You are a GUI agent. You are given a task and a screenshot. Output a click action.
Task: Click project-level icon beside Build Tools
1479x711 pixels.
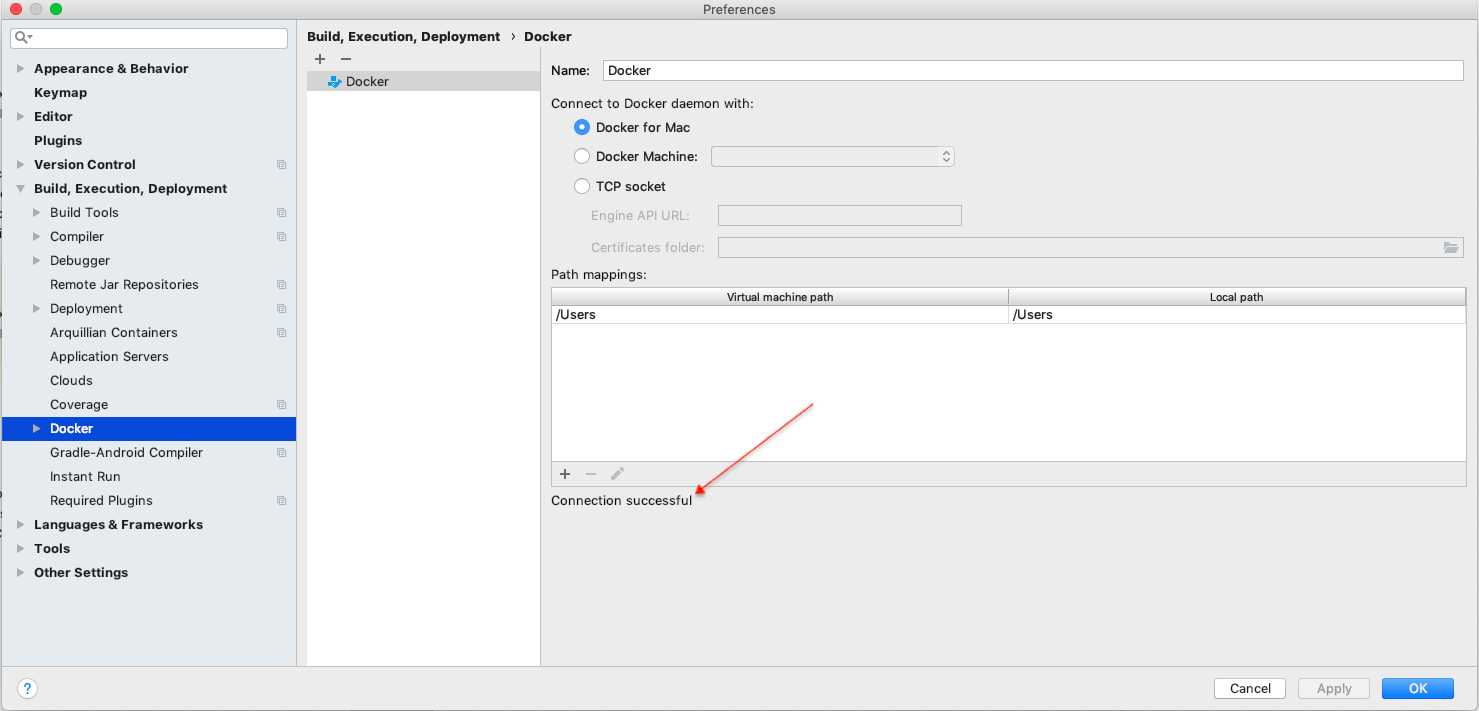pos(282,212)
